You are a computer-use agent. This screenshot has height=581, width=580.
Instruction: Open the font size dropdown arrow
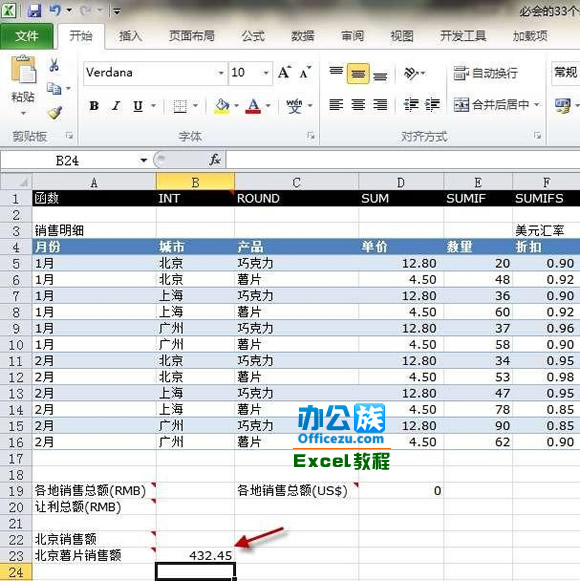(x=266, y=73)
